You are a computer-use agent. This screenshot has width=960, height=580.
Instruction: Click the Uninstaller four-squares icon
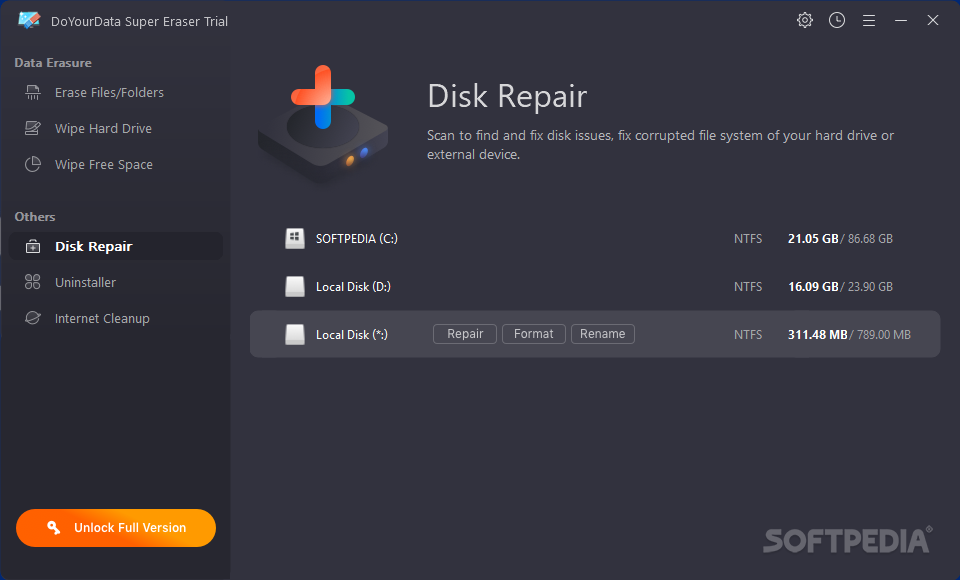32,282
